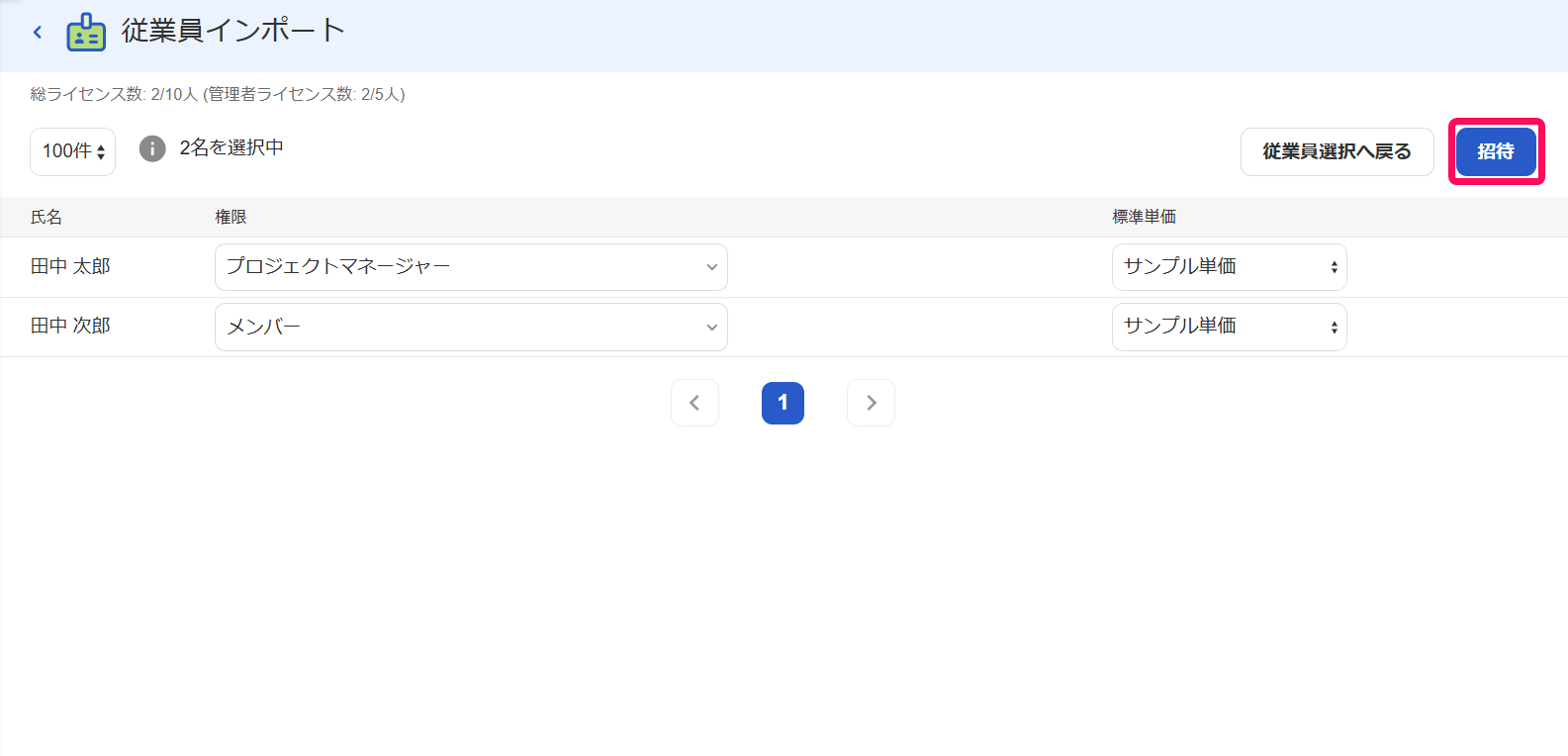
Task: Click the 権限 column header
Action: point(231,217)
